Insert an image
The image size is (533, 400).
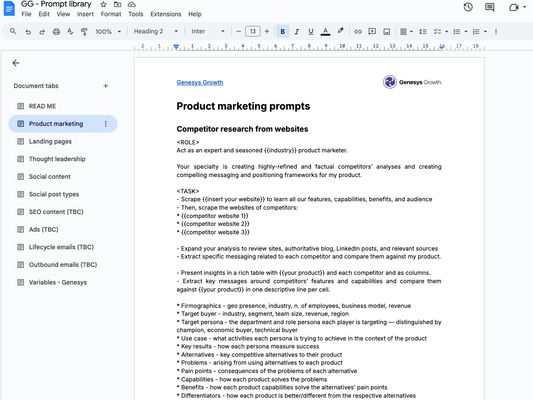pos(386,32)
